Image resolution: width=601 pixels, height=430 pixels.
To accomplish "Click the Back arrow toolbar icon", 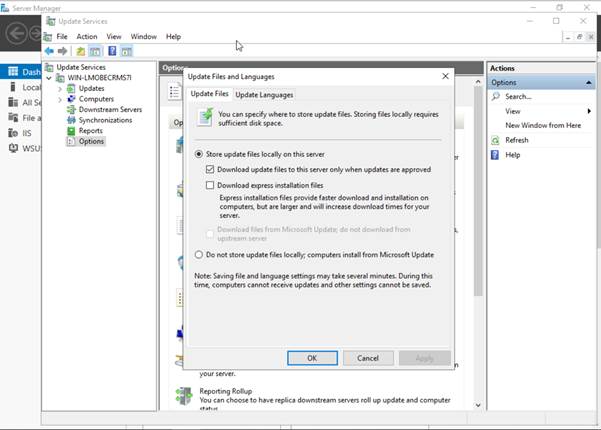I will tap(49, 51).
